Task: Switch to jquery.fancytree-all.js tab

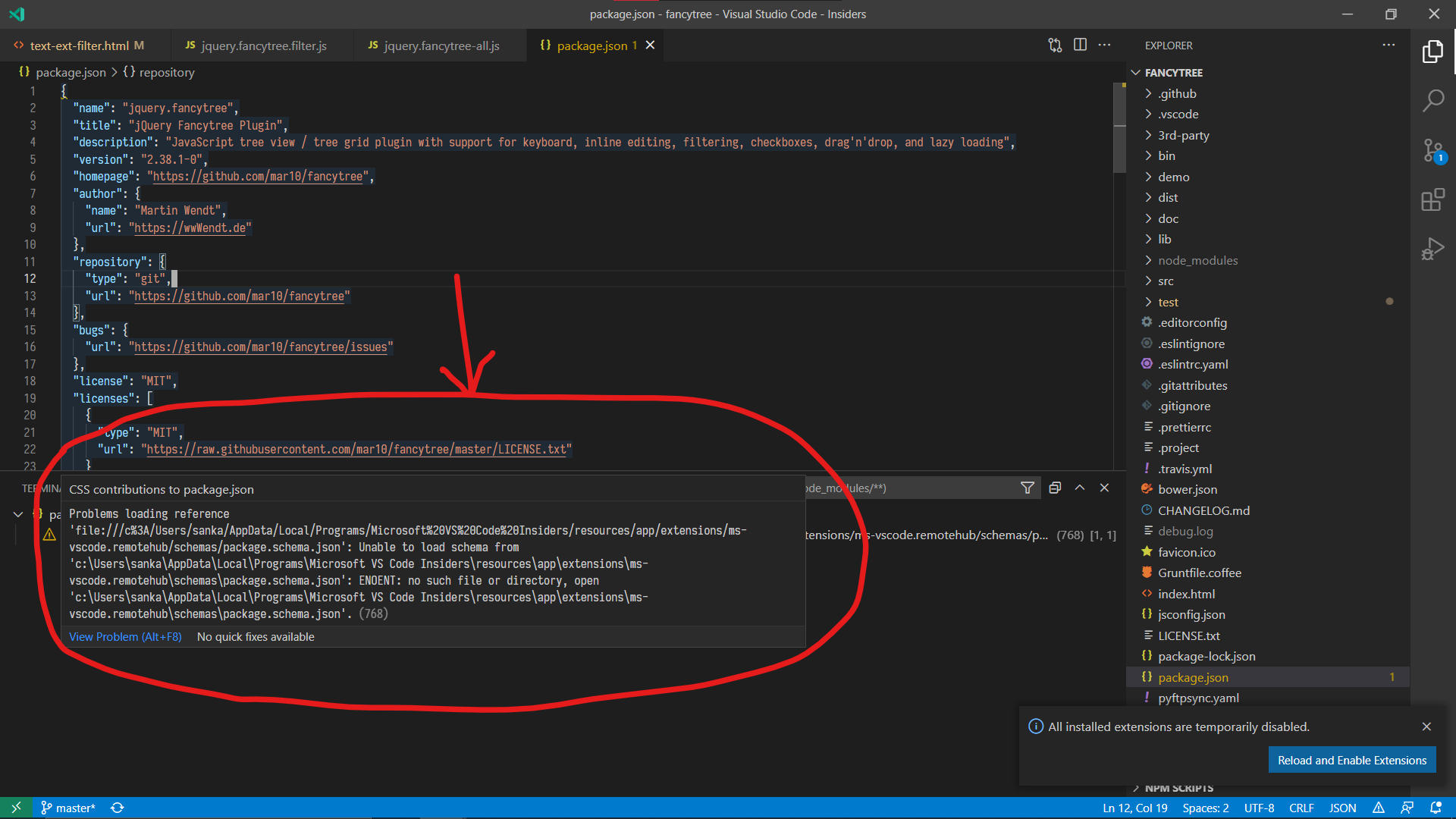Action: pyautogui.click(x=441, y=45)
